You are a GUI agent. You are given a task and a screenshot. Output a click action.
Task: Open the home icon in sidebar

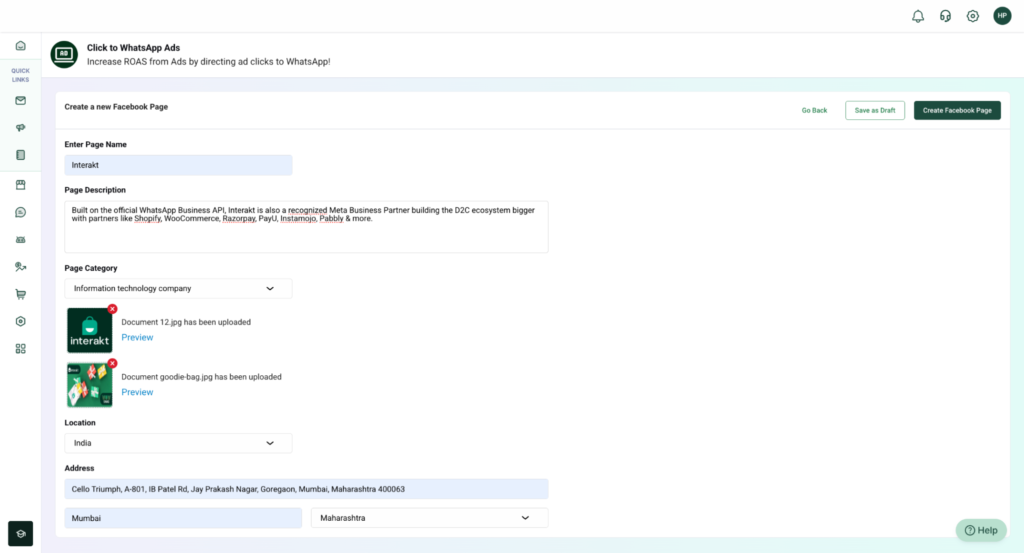tap(20, 46)
